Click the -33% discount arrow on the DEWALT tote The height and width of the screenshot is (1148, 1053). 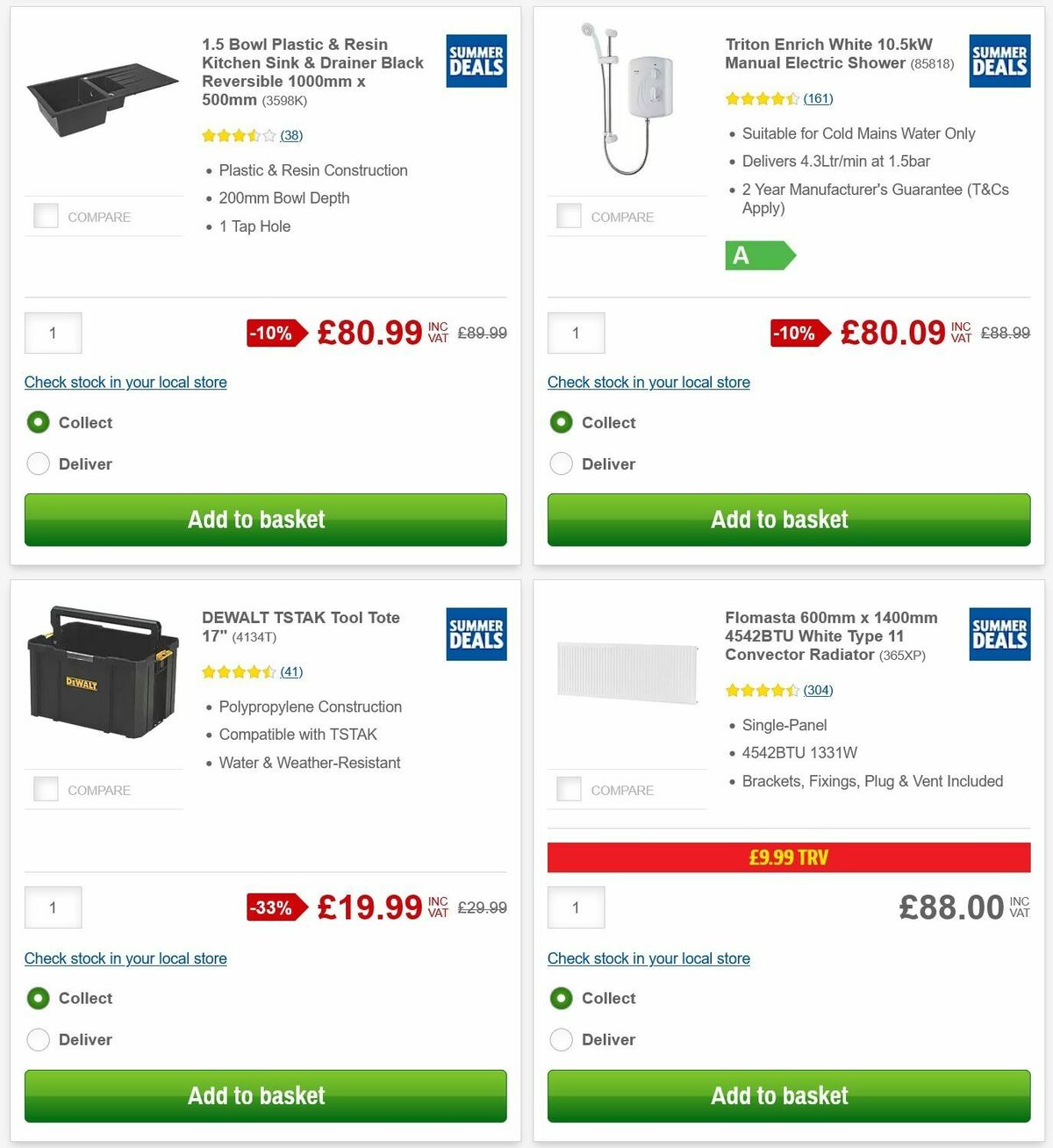click(x=274, y=908)
